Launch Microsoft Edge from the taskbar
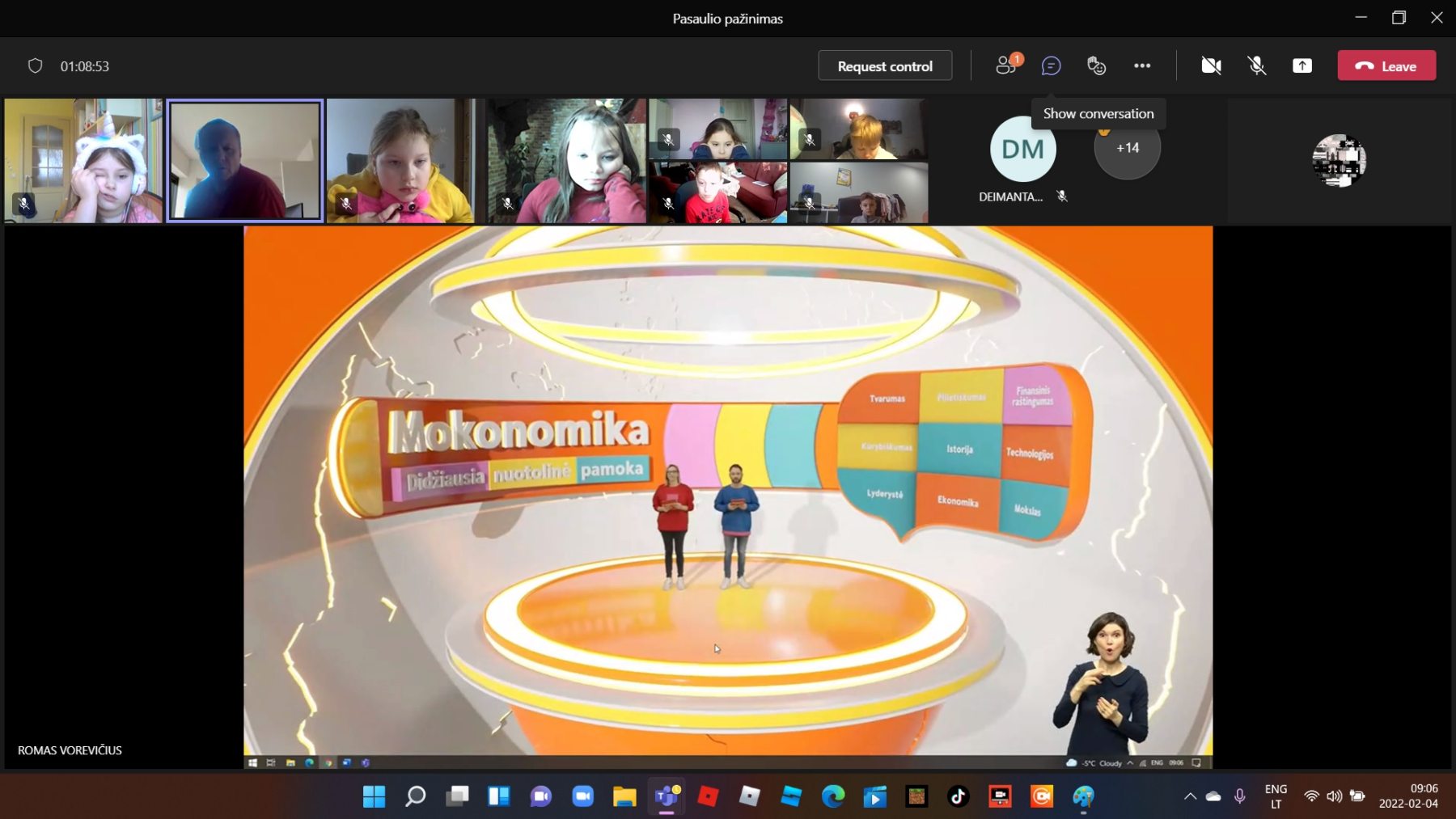Viewport: 1456px width, 819px height. coord(833,796)
